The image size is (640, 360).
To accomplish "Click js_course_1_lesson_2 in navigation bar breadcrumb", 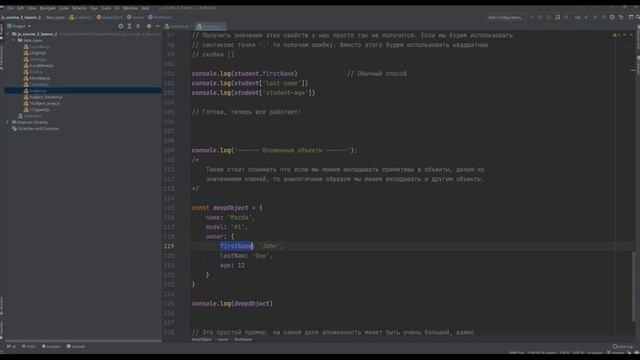I will [x=21, y=18].
